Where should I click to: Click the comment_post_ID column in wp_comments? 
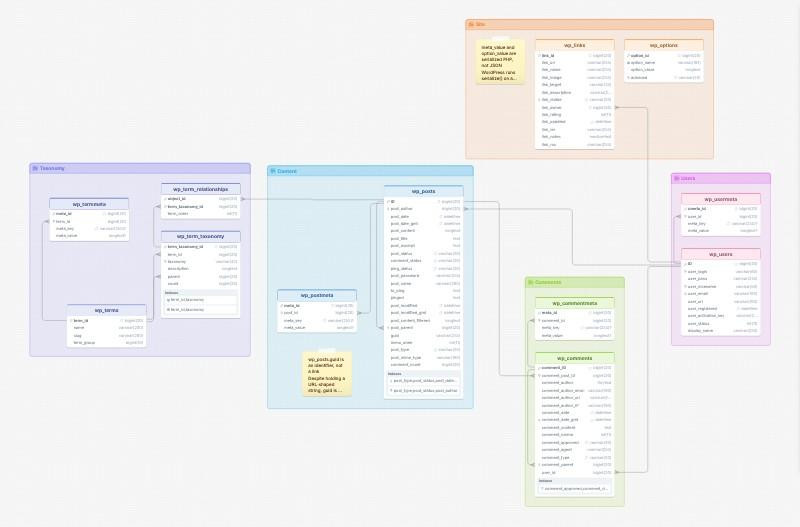point(574,375)
